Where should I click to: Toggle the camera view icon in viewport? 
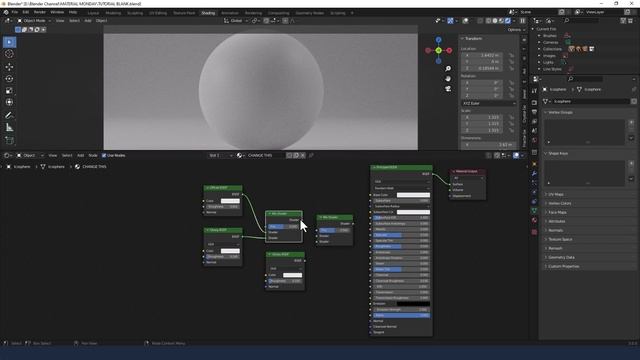point(448,89)
